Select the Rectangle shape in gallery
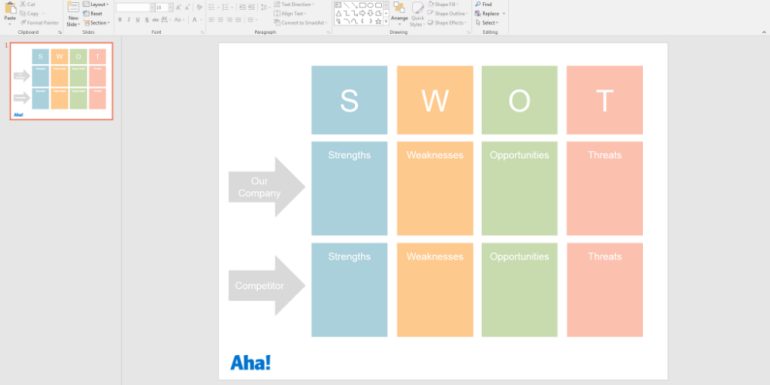770x385 pixels. pyautogui.click(x=362, y=5)
